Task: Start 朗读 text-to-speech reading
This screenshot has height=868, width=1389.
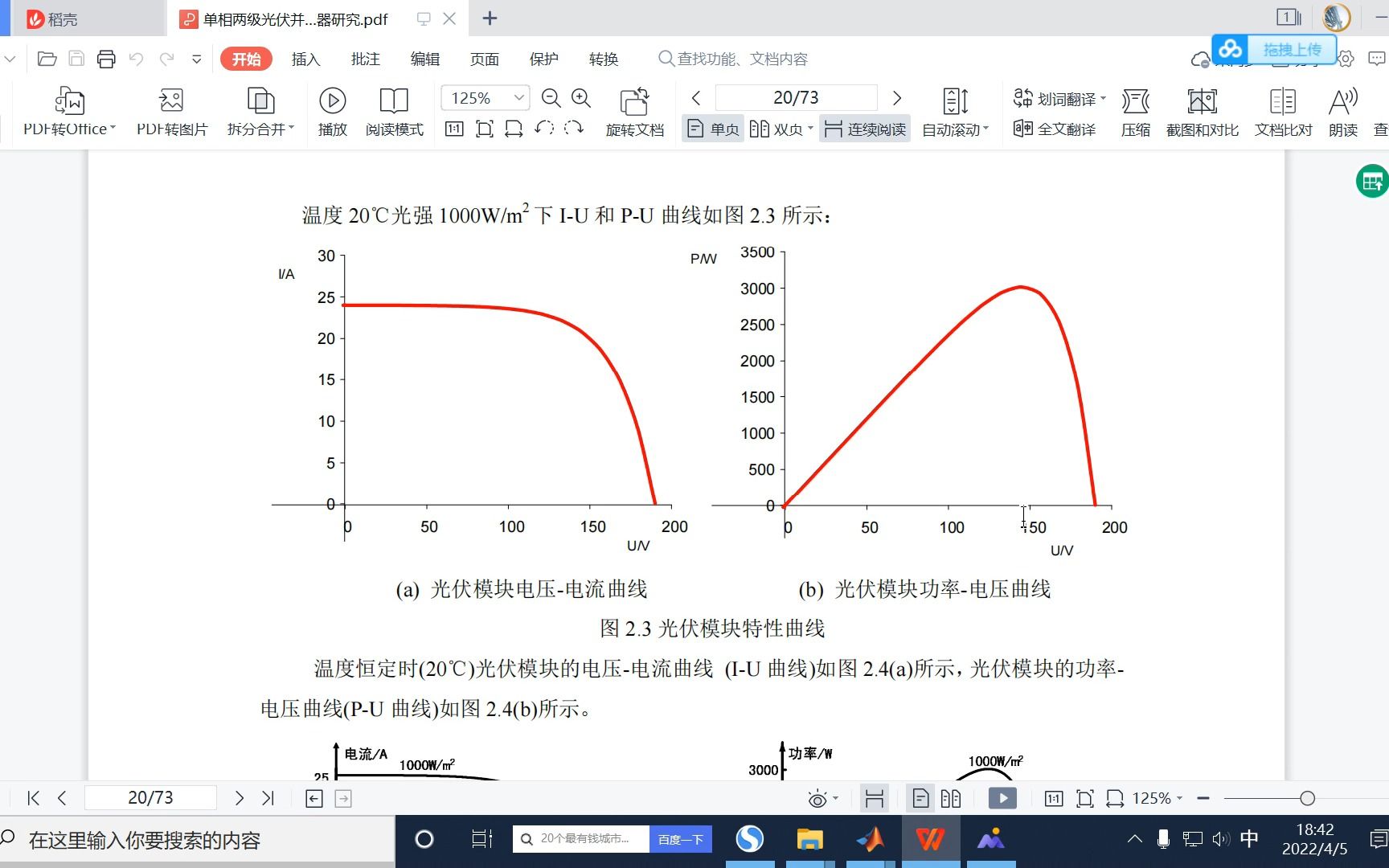Action: tap(1342, 111)
